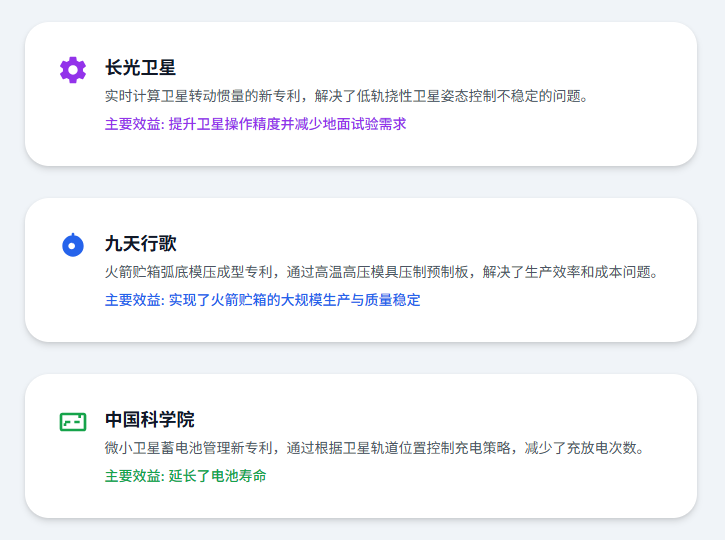Click the blue 主要效益 label under 九天行歌

134,300
